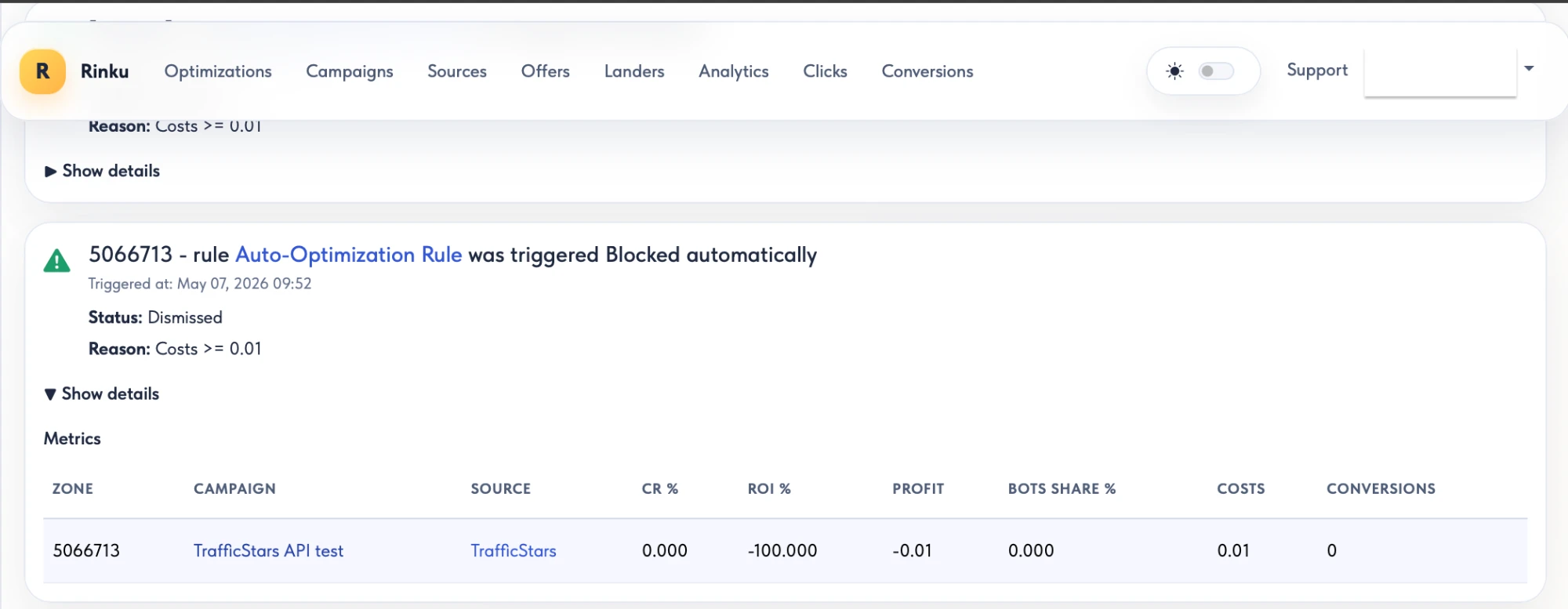Image resolution: width=1568 pixels, height=609 pixels.
Task: Open the Landers page
Action: tap(634, 71)
